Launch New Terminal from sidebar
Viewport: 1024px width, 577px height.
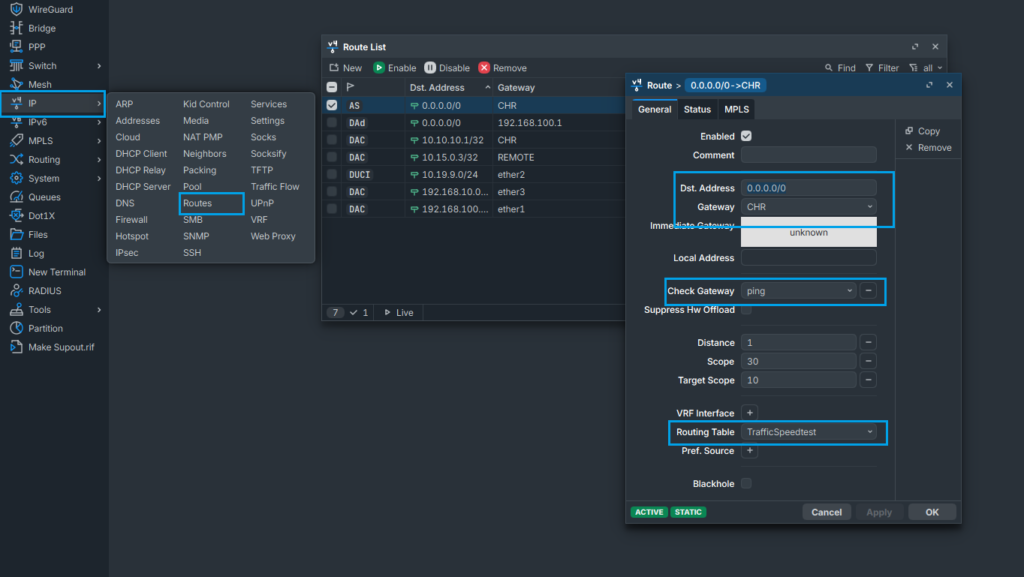click(x=56, y=272)
